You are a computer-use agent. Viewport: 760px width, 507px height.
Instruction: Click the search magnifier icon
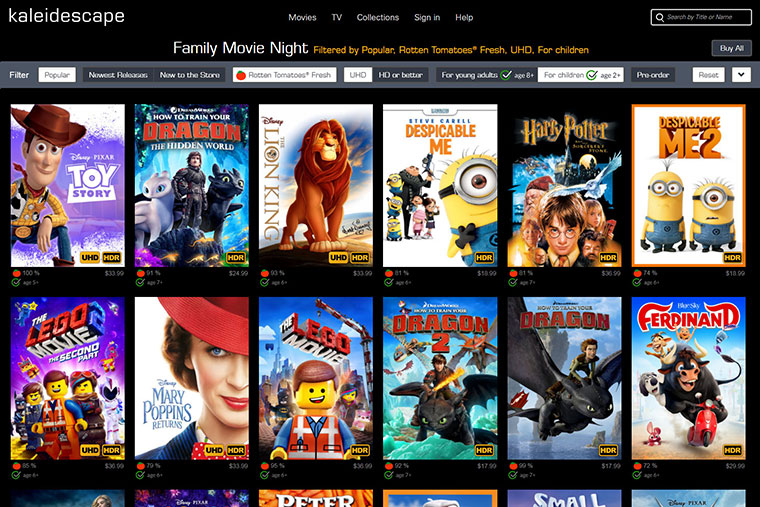(x=659, y=17)
